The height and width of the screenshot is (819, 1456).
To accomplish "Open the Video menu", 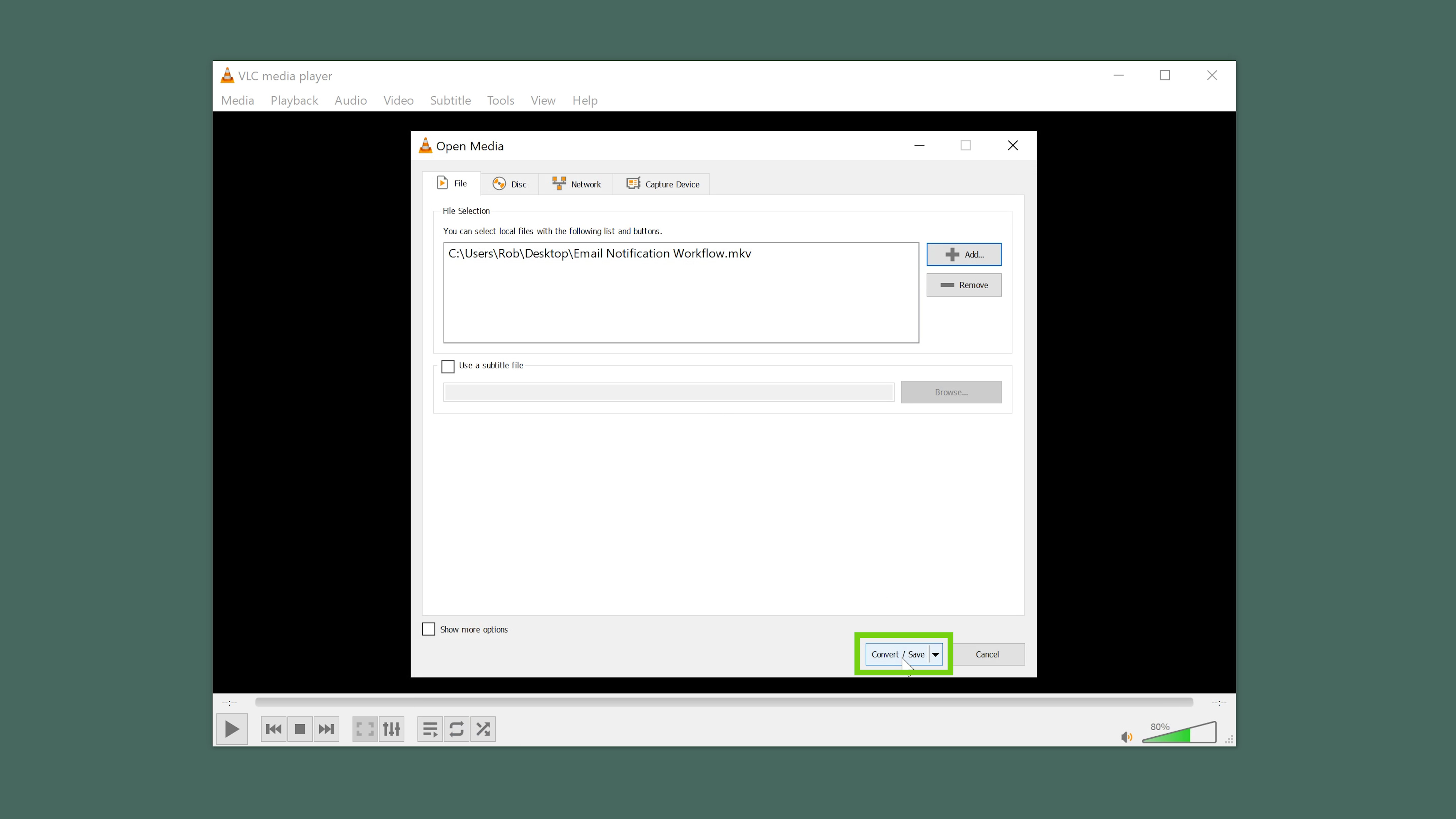I will pyautogui.click(x=399, y=100).
